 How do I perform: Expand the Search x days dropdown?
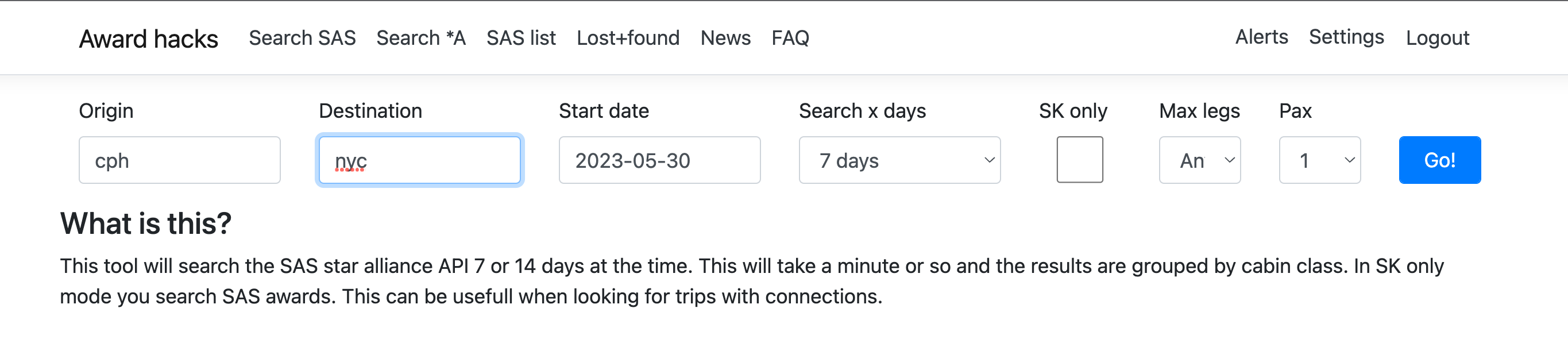pyautogui.click(x=899, y=160)
